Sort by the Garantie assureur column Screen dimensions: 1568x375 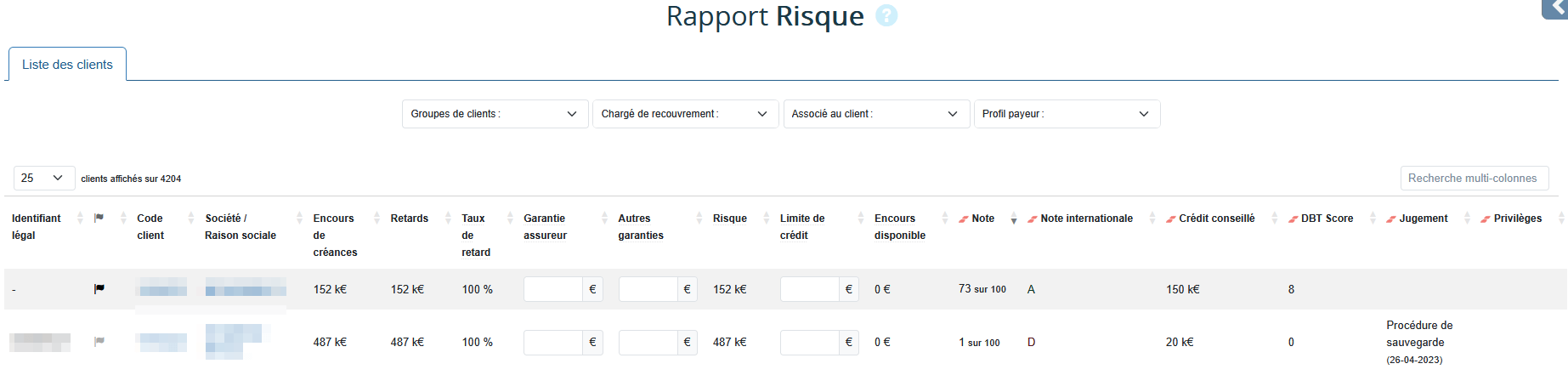pyautogui.click(x=545, y=226)
